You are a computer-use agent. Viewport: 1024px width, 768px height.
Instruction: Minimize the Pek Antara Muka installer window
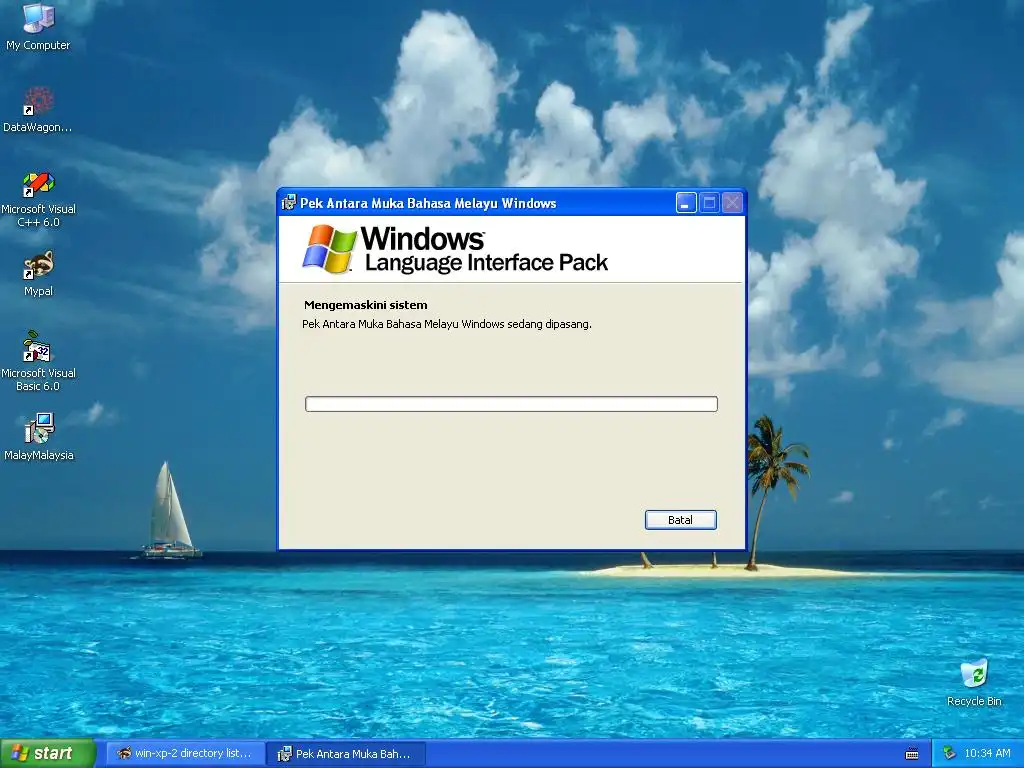point(686,203)
